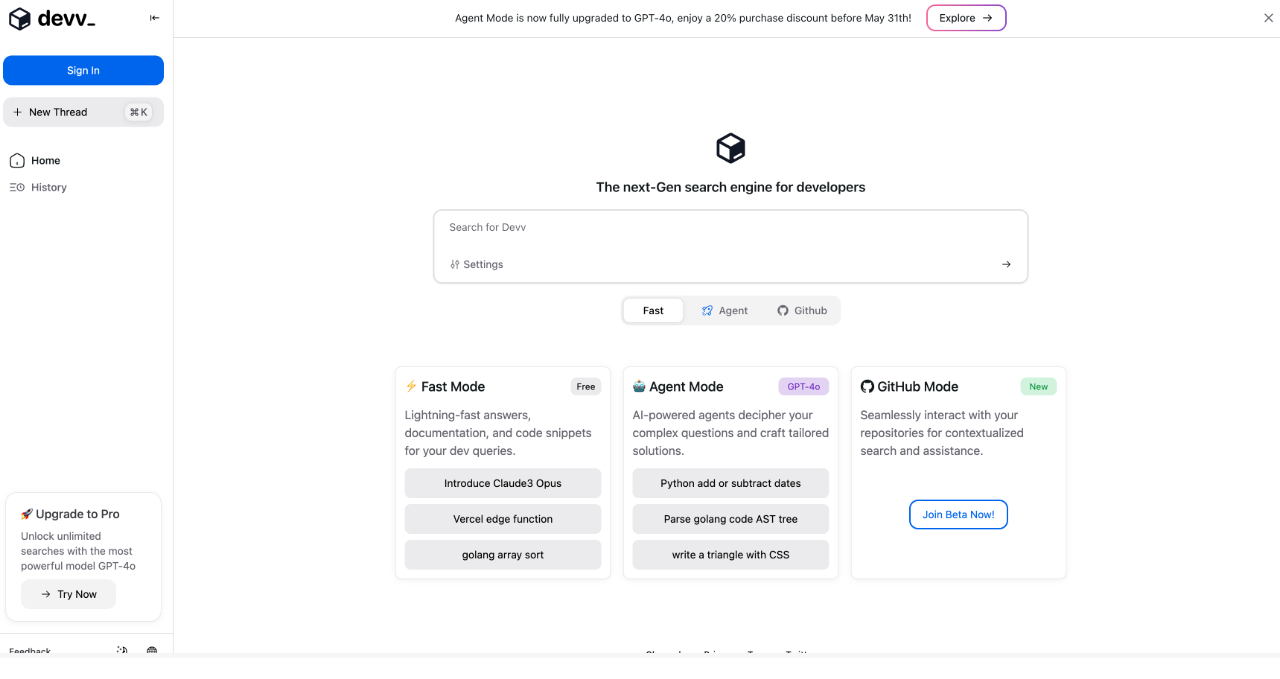
Task: Open Explore from the announcement banner
Action: point(966,17)
